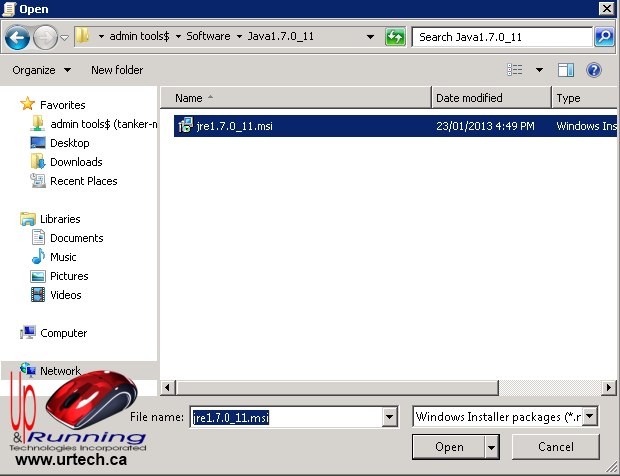Select Downloads under Favorites
The image size is (620, 476).
tap(76, 162)
